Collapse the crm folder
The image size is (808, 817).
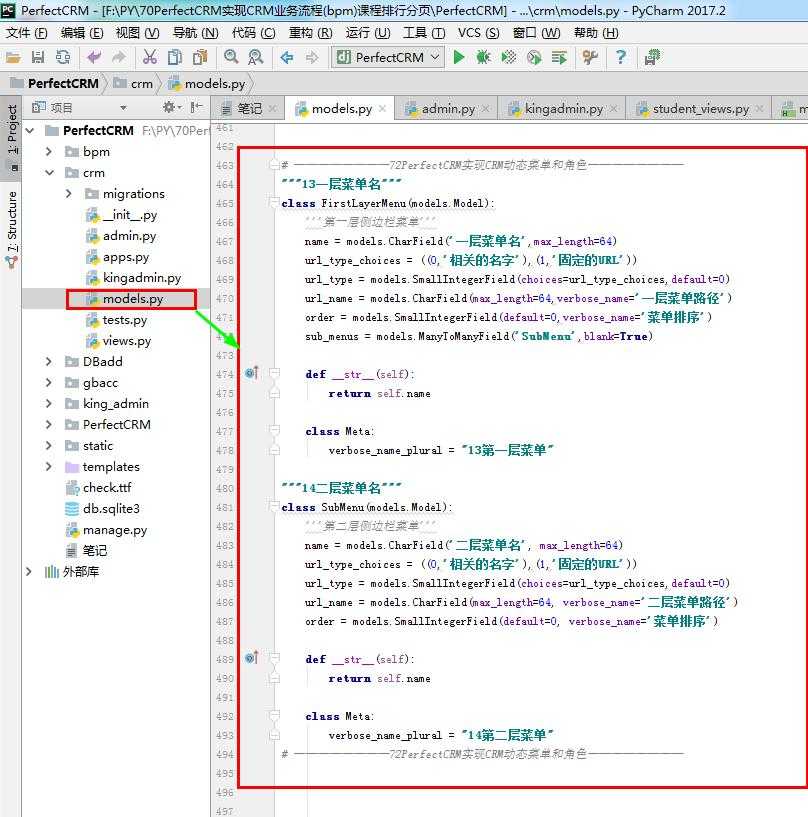coord(49,172)
